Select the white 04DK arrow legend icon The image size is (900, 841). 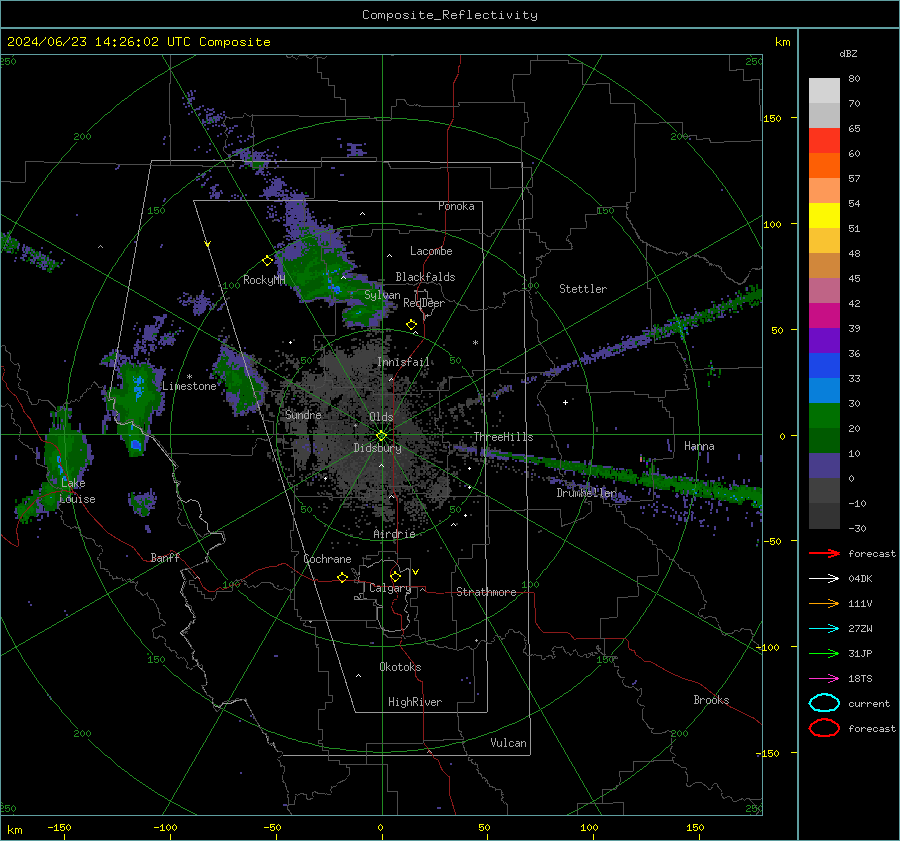coord(824,578)
